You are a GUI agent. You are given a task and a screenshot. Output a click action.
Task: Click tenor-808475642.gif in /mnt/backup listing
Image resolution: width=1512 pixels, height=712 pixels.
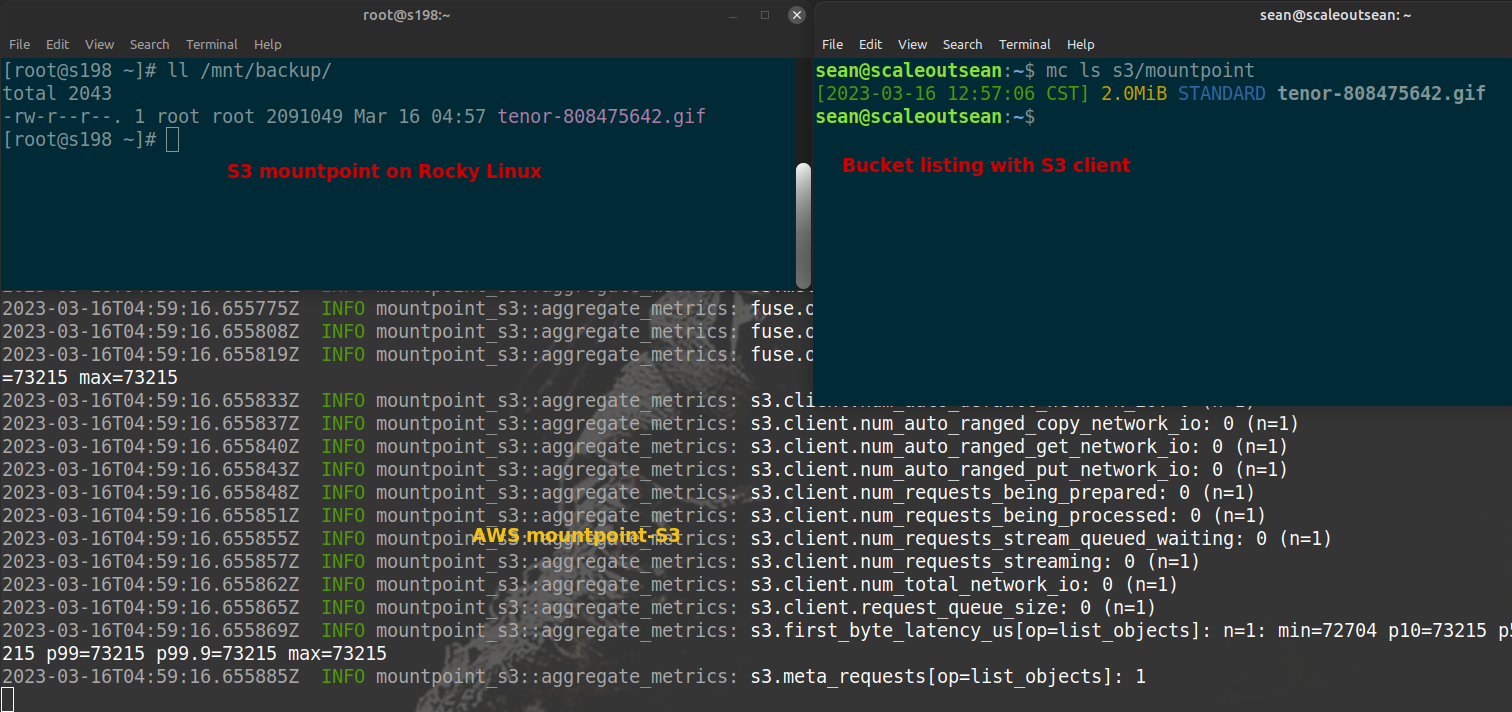[x=602, y=116]
